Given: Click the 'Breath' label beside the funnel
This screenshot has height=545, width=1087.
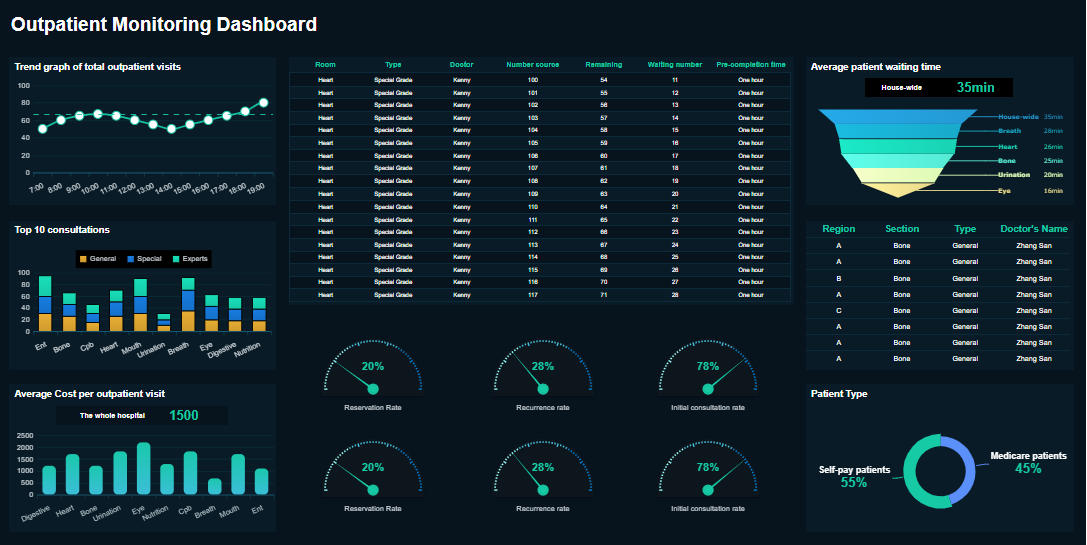Looking at the screenshot, I should pyautogui.click(x=1009, y=130).
